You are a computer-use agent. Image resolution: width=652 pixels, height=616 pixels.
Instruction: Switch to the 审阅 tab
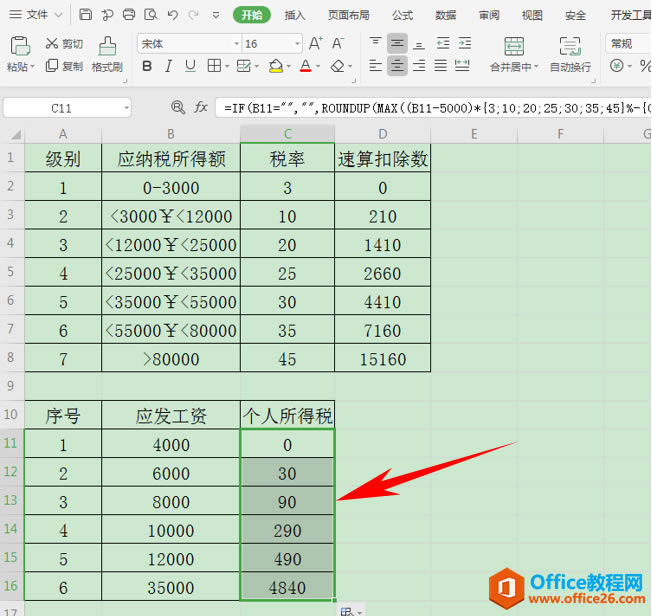pyautogui.click(x=489, y=15)
